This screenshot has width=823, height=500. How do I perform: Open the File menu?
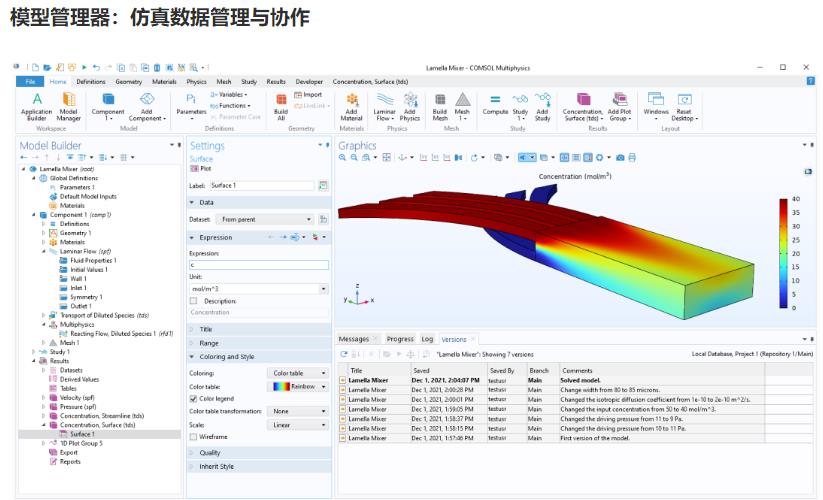[x=30, y=81]
